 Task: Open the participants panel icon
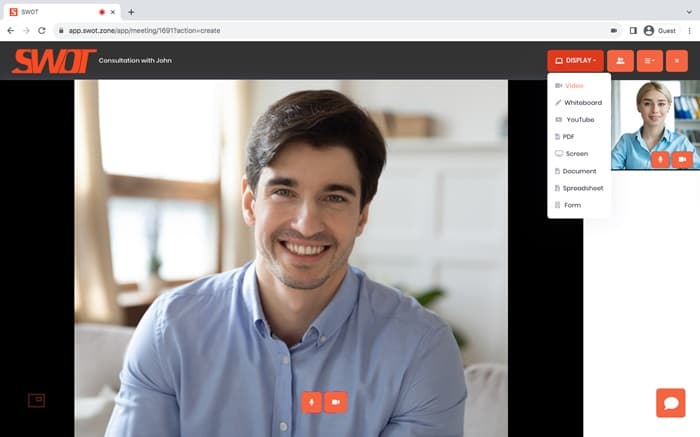pos(620,61)
